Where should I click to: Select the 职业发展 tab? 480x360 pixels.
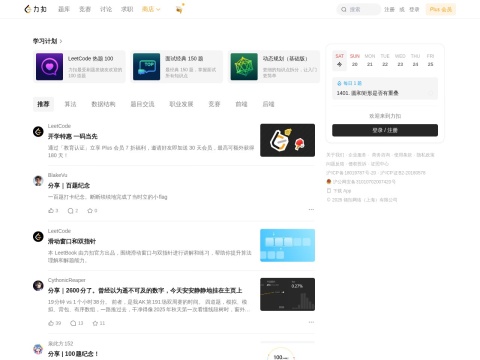[x=181, y=104]
